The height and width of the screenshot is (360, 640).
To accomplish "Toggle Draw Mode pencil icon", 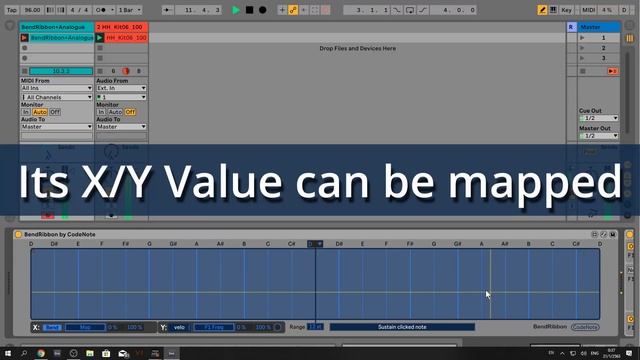I will click(x=542, y=10).
